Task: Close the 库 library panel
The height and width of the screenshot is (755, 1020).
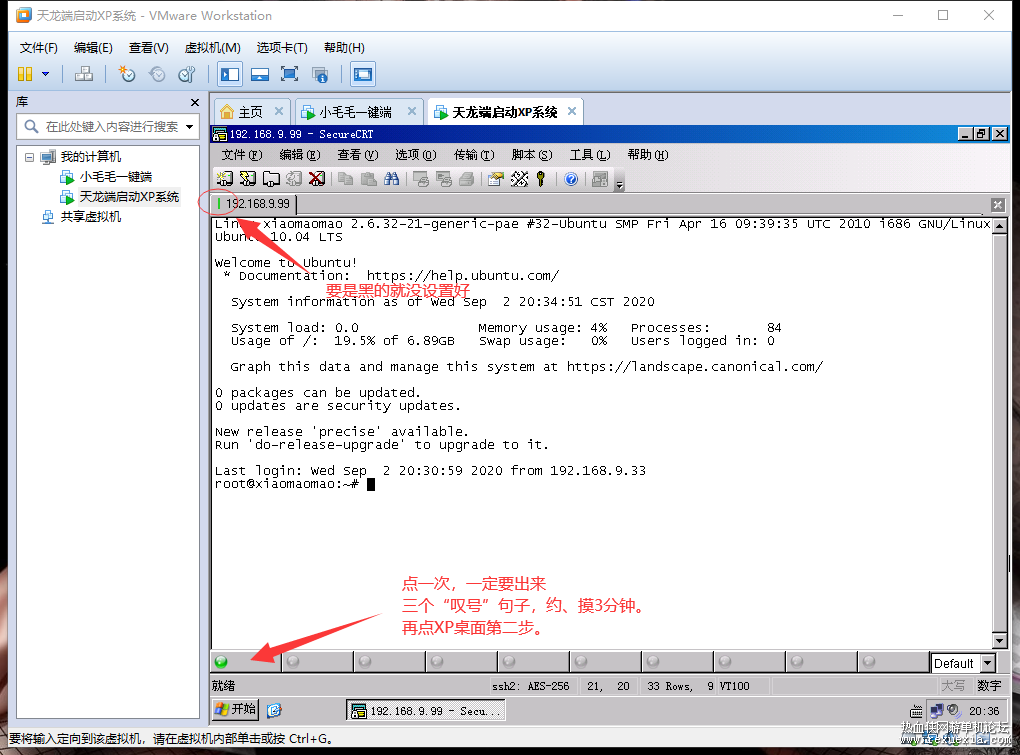Action: (195, 102)
